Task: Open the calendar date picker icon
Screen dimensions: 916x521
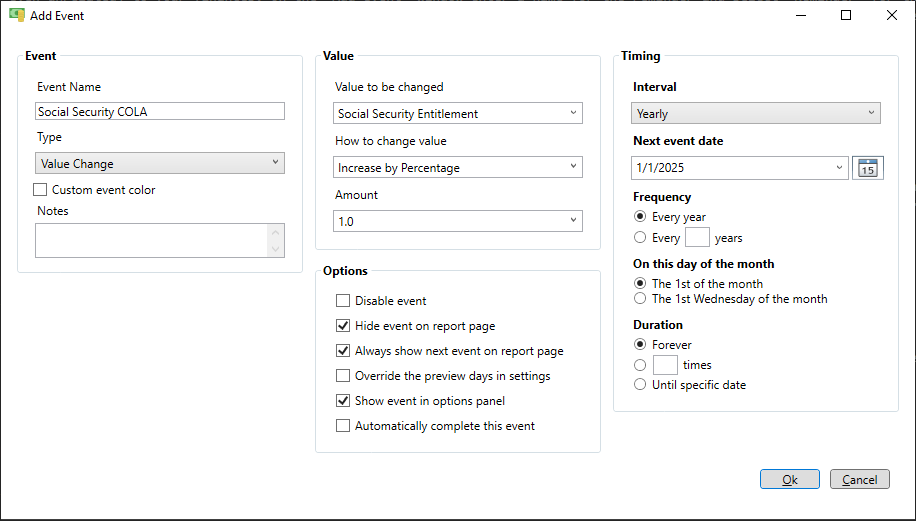Action: (868, 168)
